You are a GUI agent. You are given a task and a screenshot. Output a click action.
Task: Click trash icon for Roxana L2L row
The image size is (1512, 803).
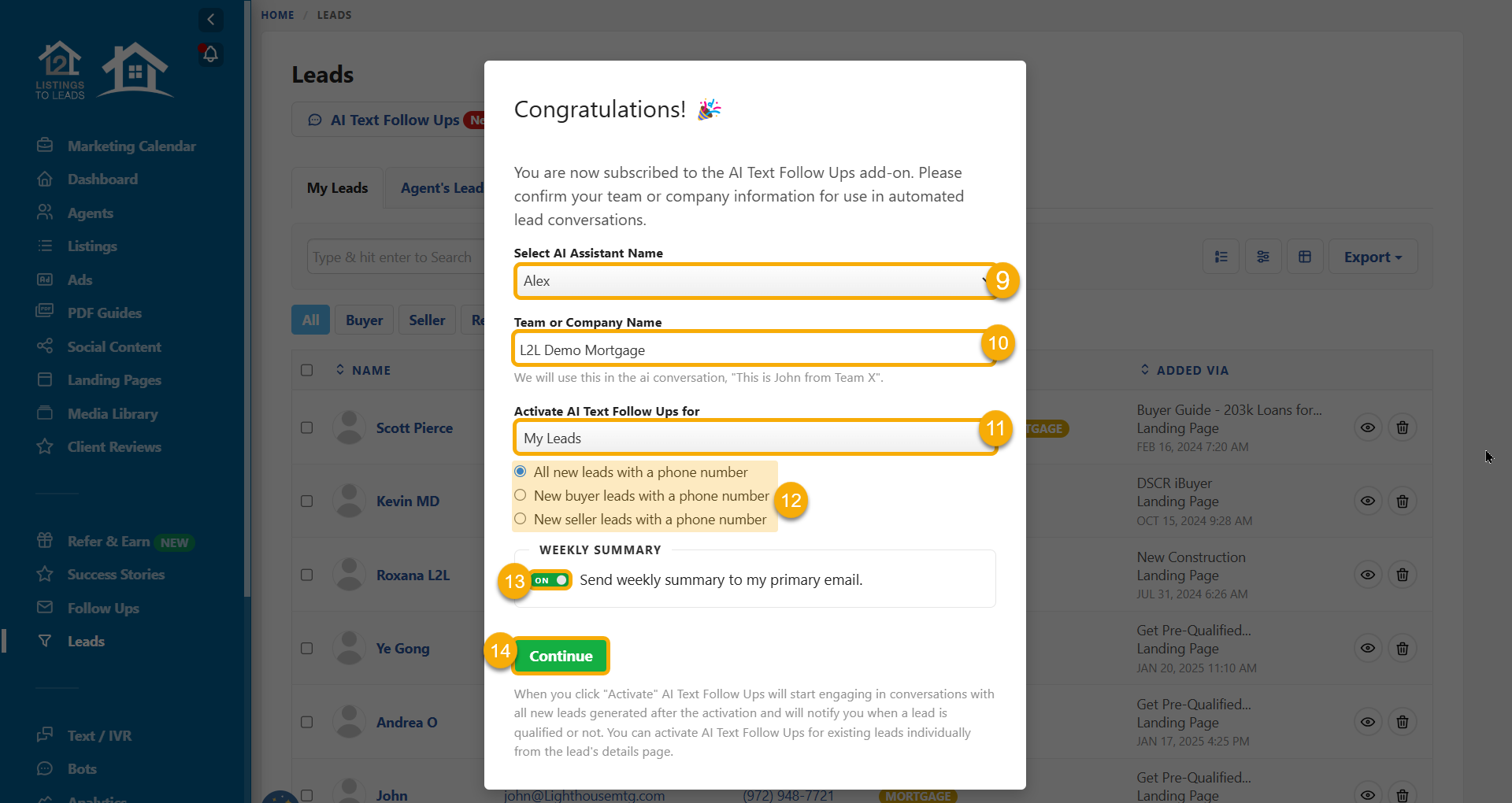1403,575
